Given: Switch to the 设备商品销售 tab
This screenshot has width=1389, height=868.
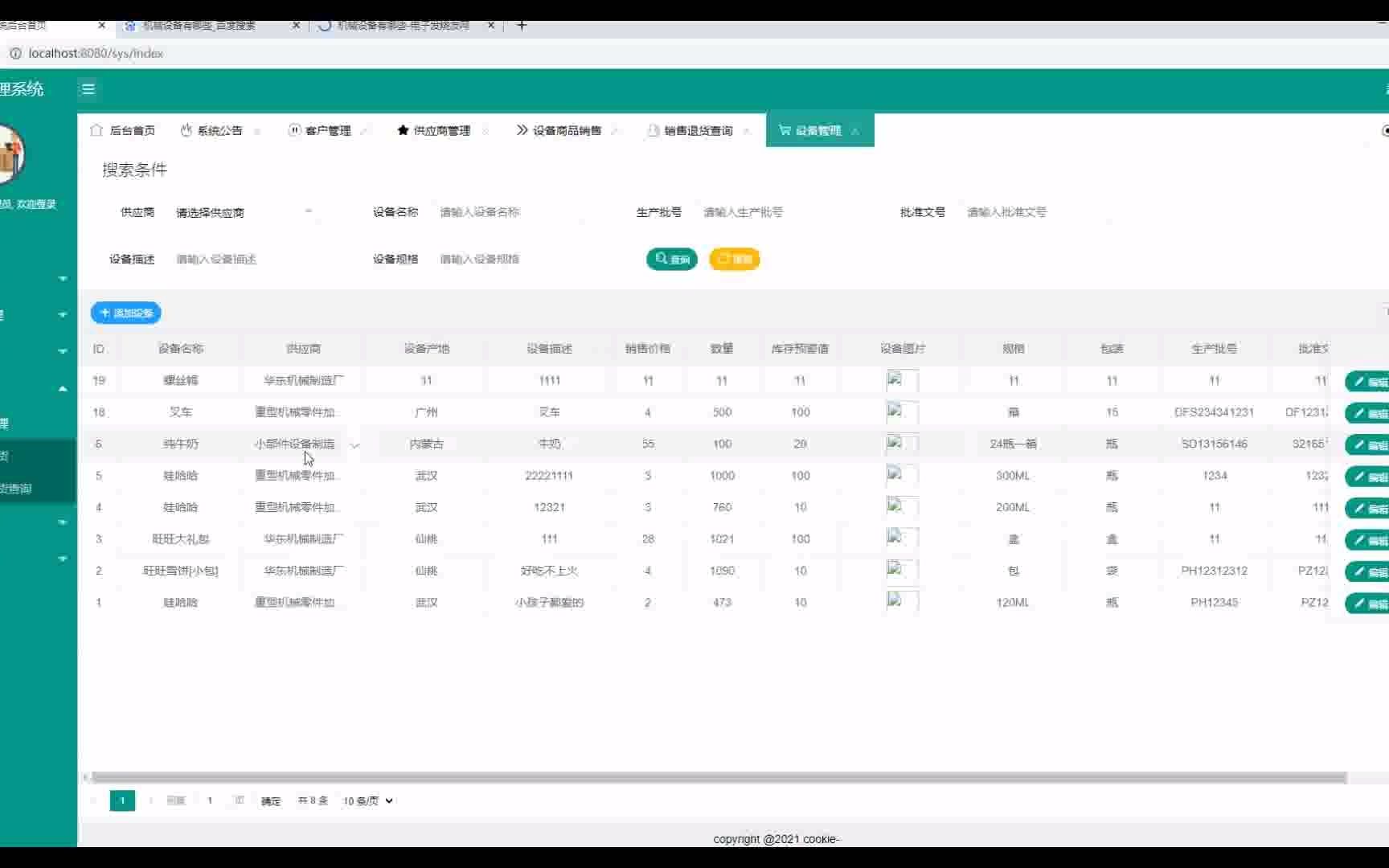Looking at the screenshot, I should pos(566,130).
